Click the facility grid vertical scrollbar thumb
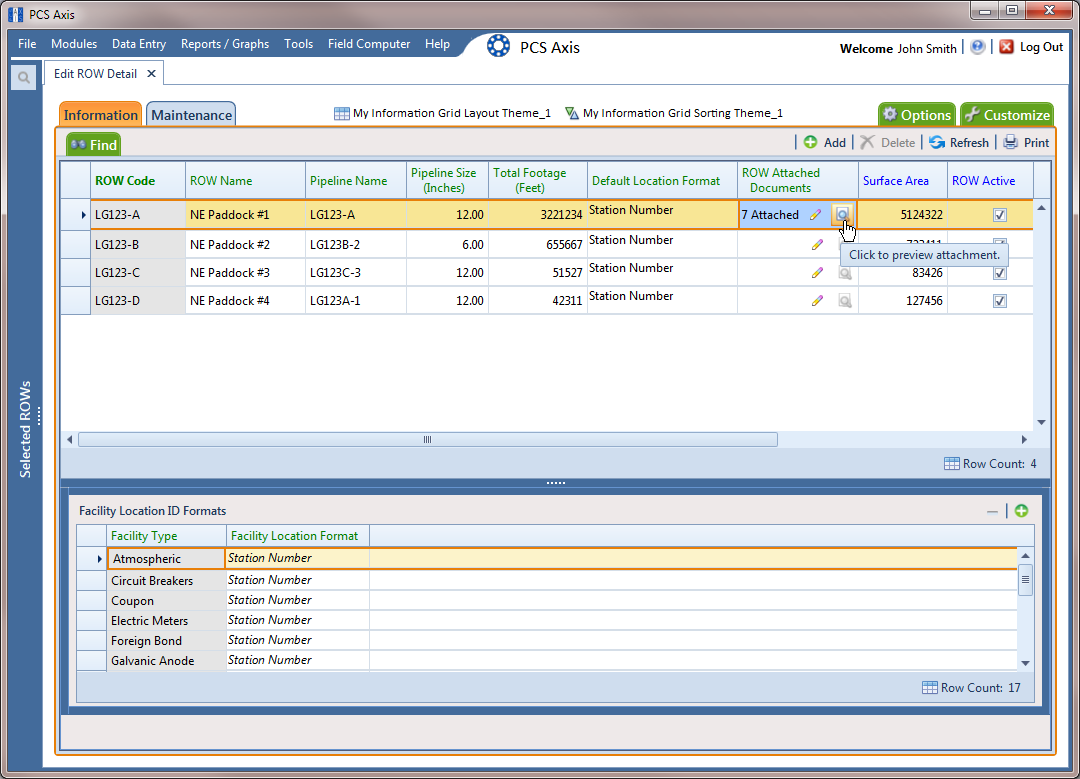Viewport: 1080px width, 779px height. [1026, 580]
